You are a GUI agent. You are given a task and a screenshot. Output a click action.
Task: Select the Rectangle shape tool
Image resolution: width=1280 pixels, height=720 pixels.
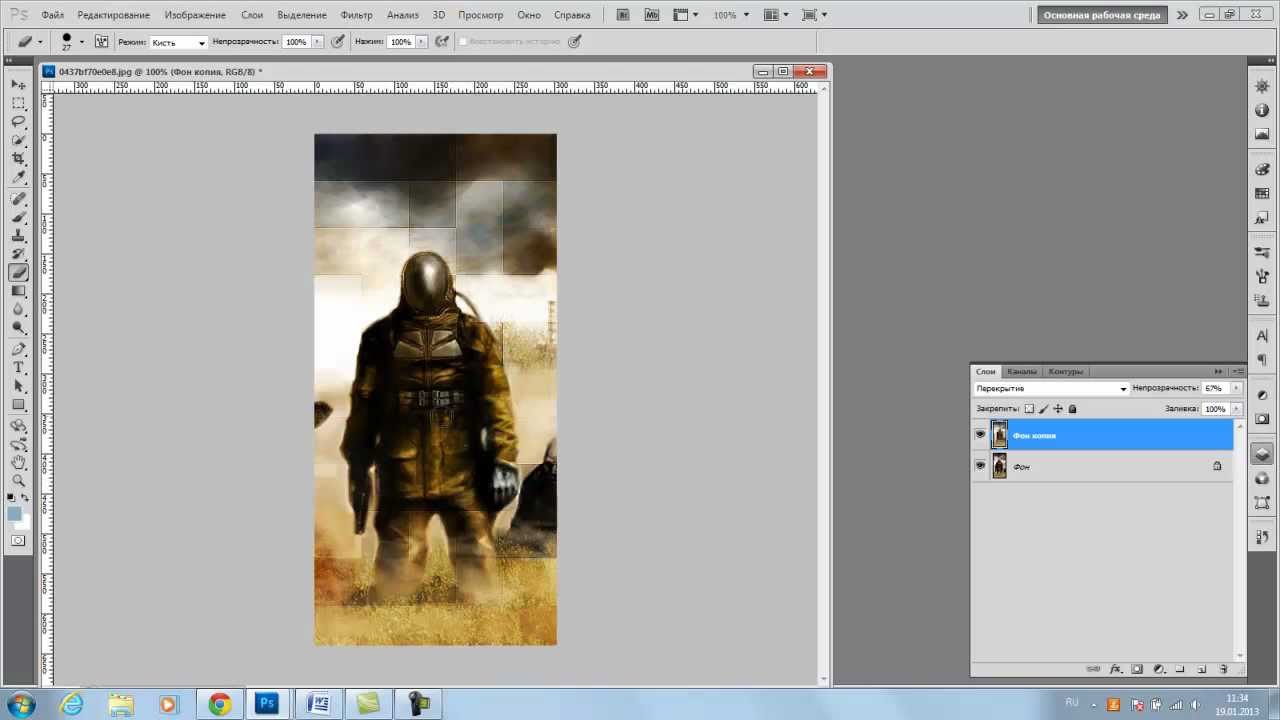(x=18, y=405)
